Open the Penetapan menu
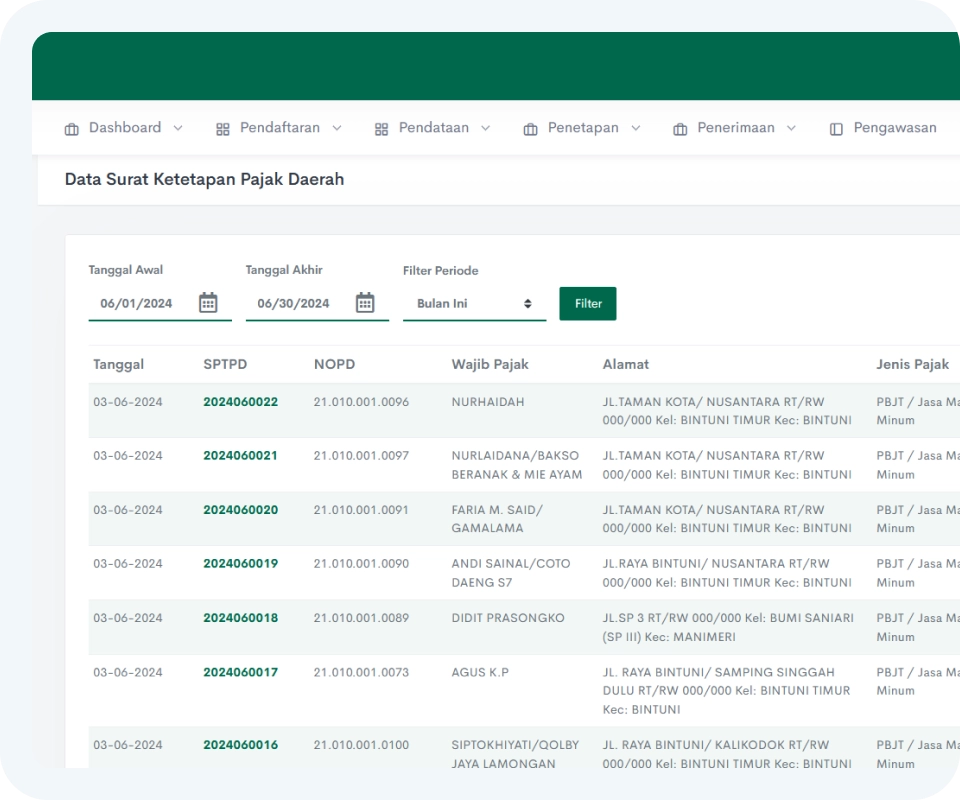The width and height of the screenshot is (960, 800). (582, 128)
